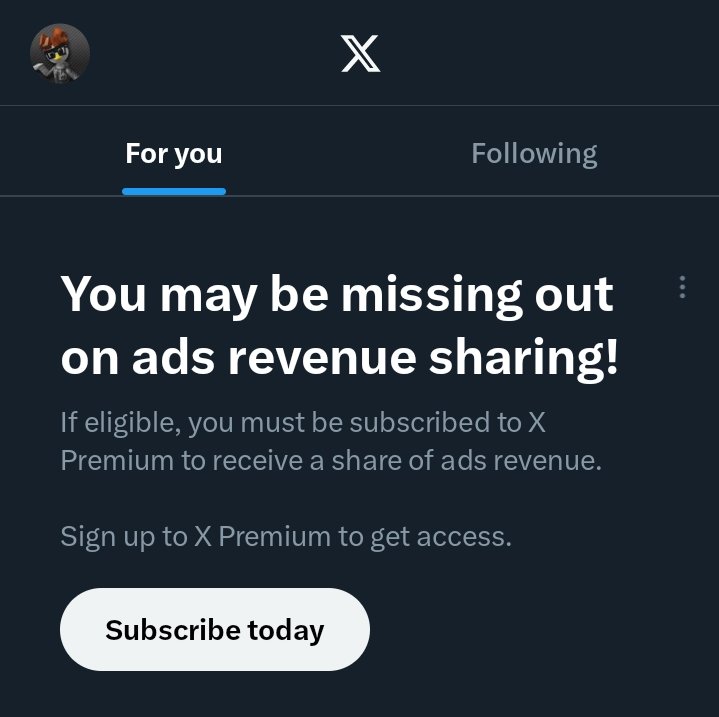Open the profile avatar account menu
The height and width of the screenshot is (717, 719).
coord(60,53)
